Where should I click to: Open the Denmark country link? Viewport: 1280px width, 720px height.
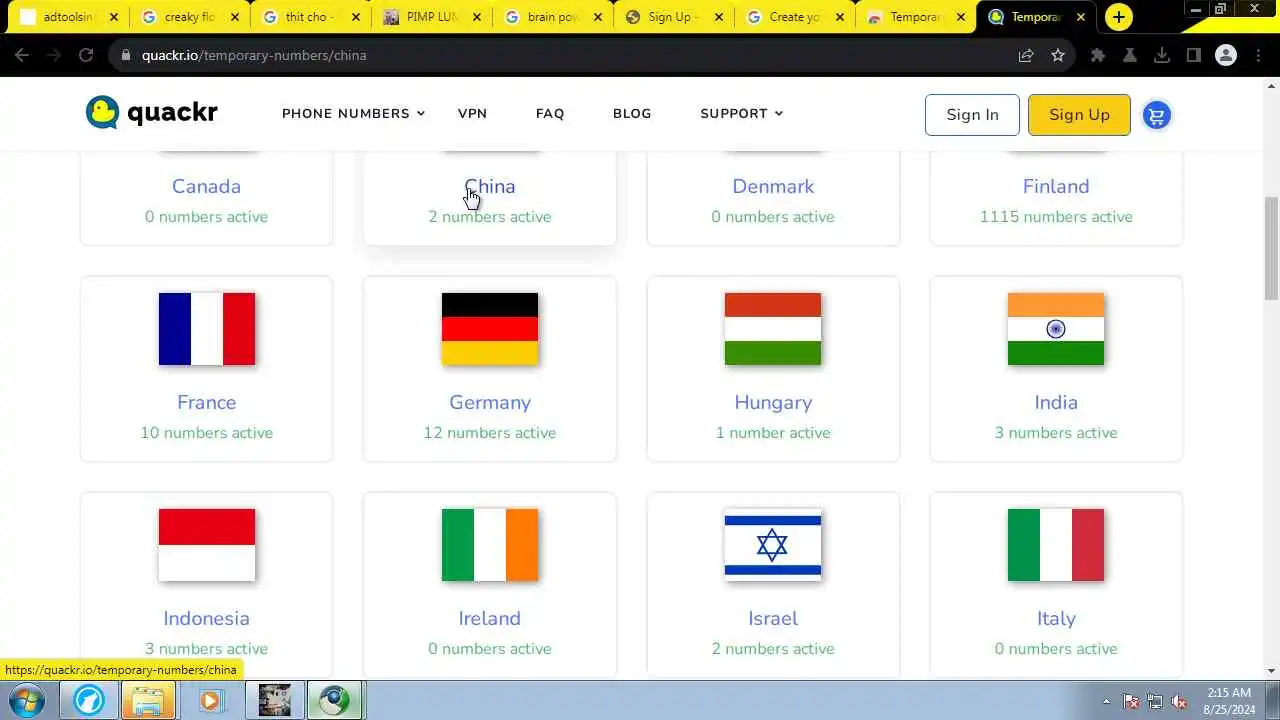click(x=773, y=186)
